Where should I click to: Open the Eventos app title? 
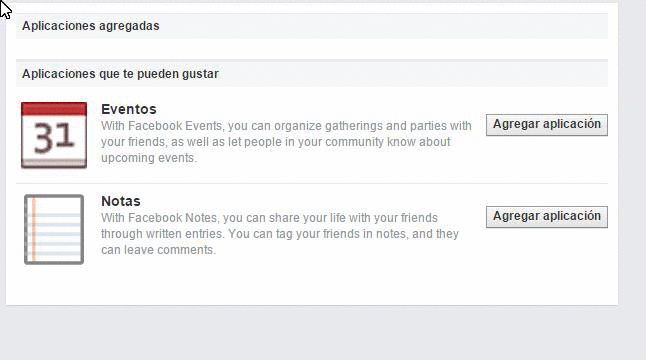point(129,109)
